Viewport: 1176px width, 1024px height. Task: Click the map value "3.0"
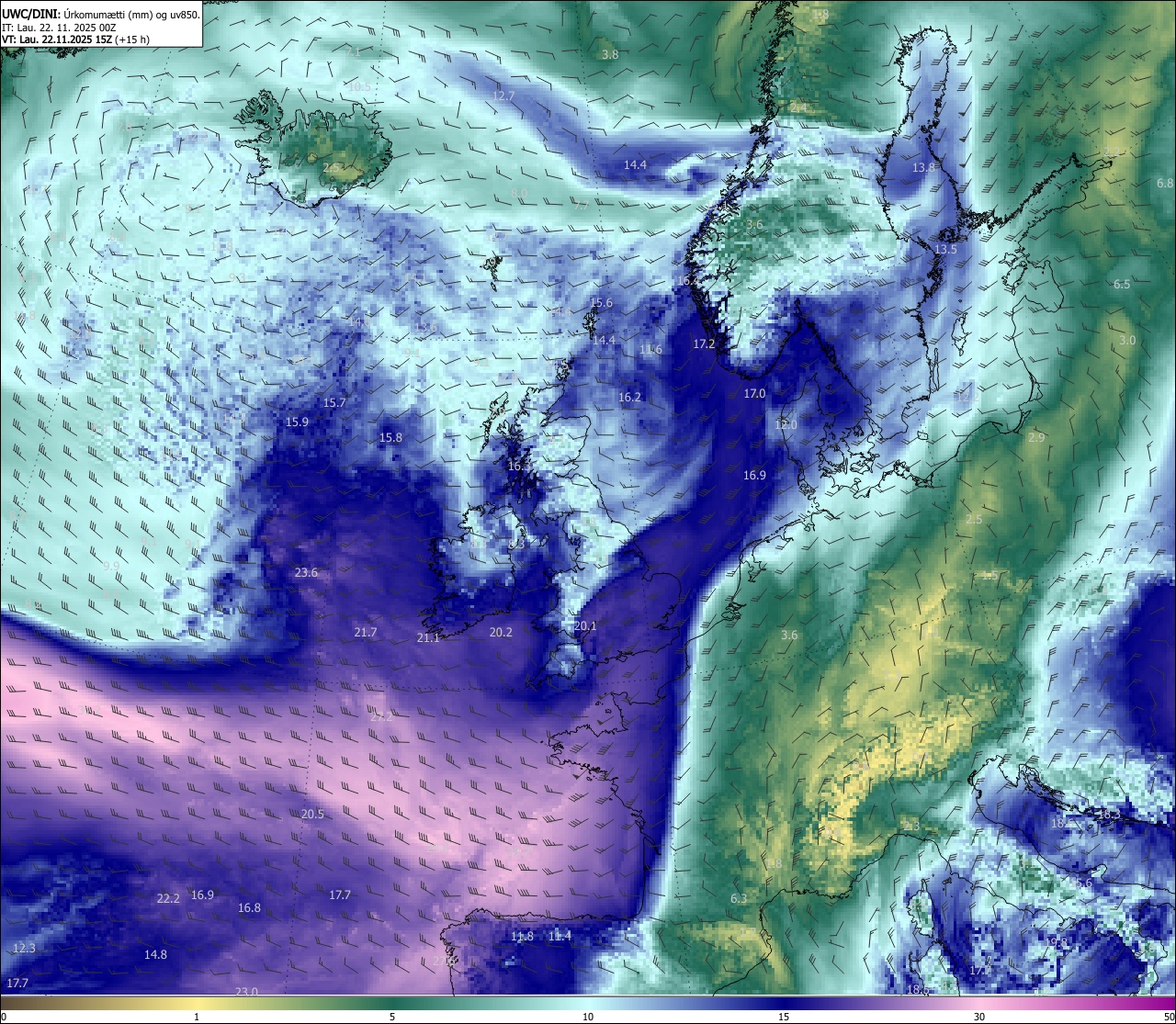click(x=1127, y=340)
